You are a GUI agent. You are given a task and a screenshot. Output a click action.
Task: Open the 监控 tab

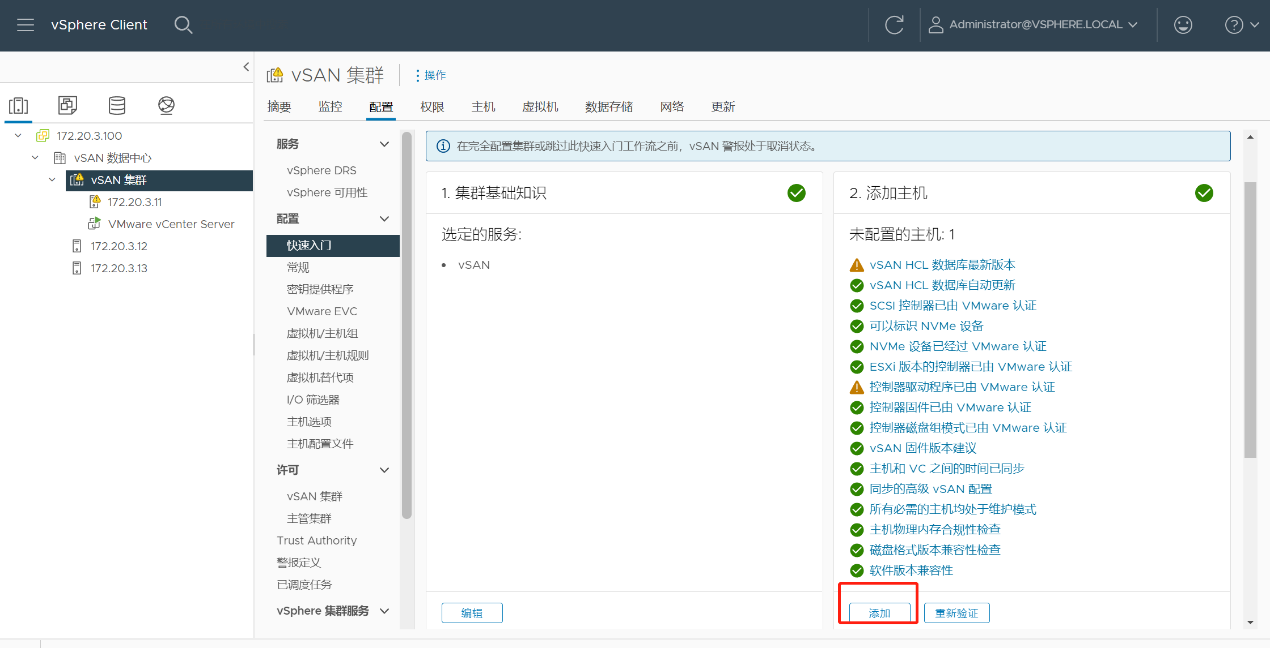coord(330,107)
